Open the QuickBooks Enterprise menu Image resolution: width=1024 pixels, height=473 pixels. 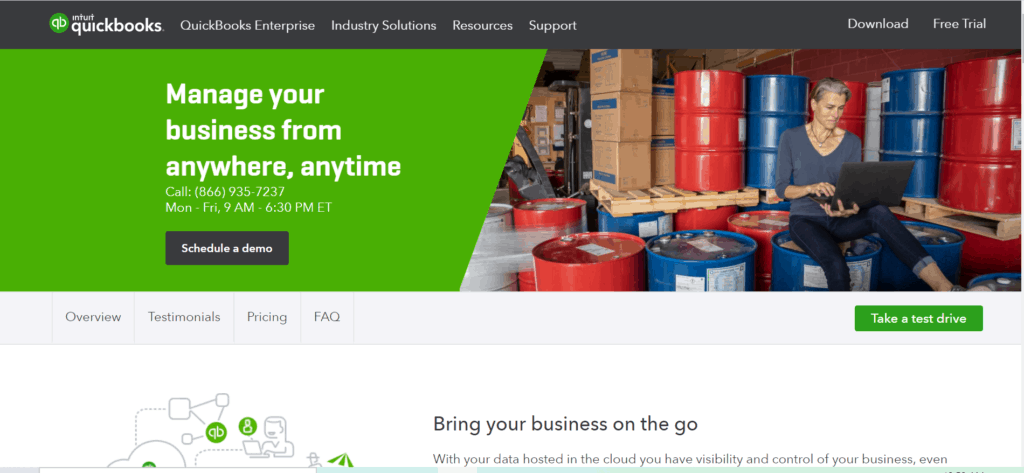248,25
